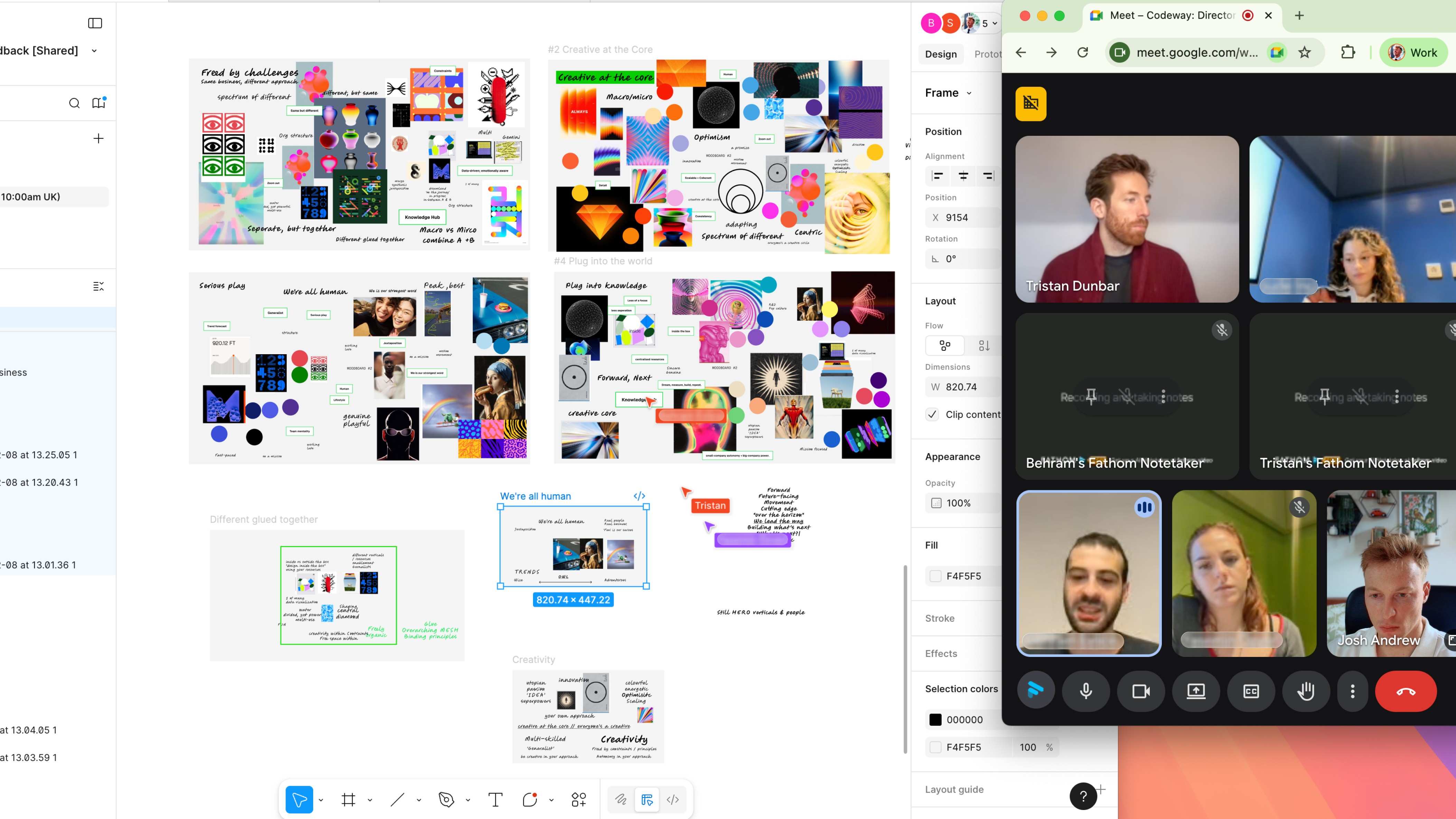1456x819 pixels.
Task: Switch to the Design tab
Action: (x=941, y=54)
